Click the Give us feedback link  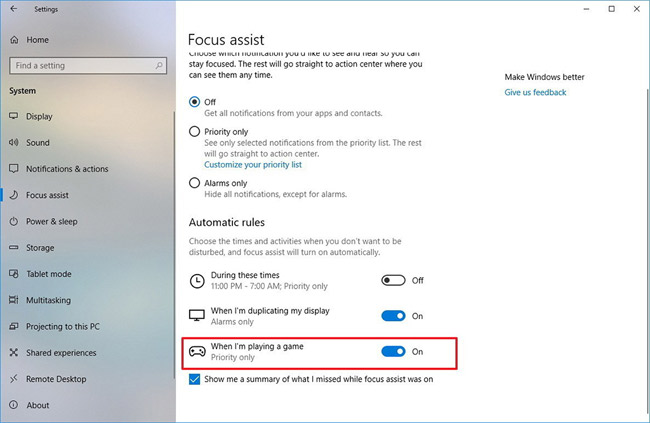pos(535,93)
